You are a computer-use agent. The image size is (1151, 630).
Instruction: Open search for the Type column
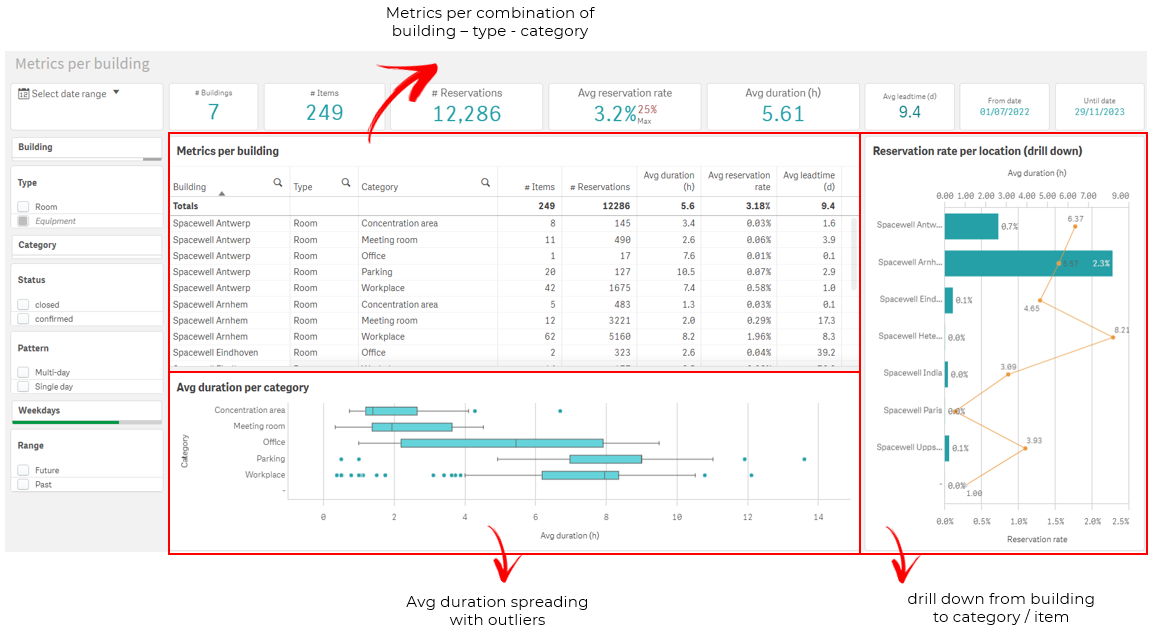pyautogui.click(x=346, y=182)
